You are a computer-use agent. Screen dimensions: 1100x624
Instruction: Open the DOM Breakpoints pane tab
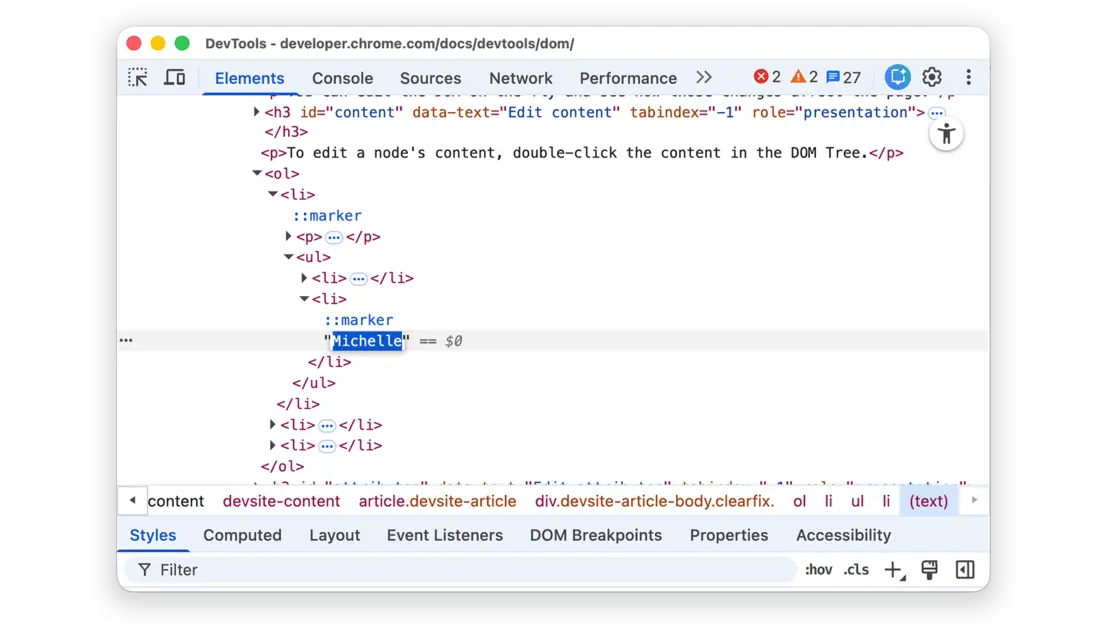tap(596, 535)
